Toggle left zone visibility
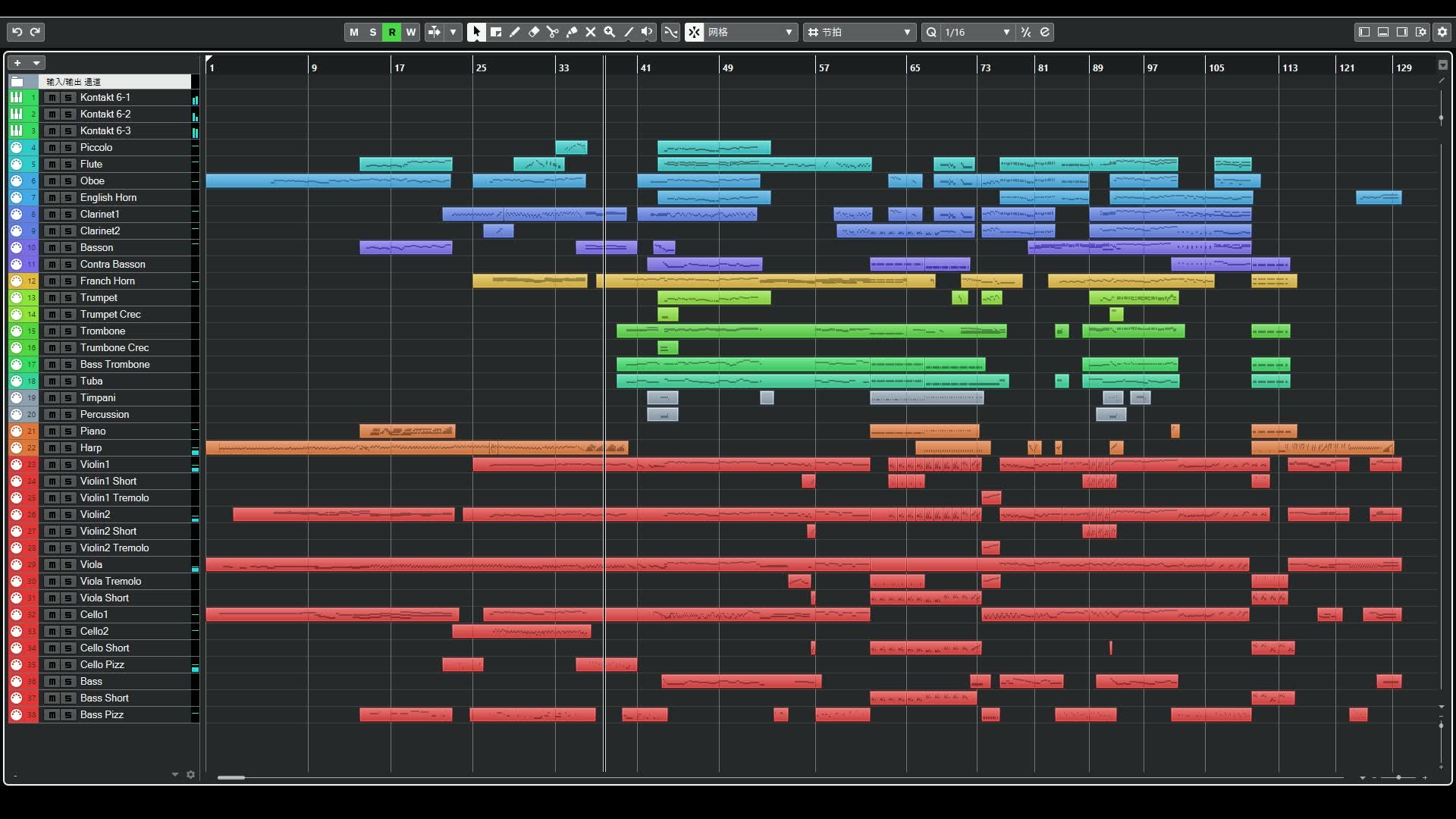 [x=1364, y=32]
